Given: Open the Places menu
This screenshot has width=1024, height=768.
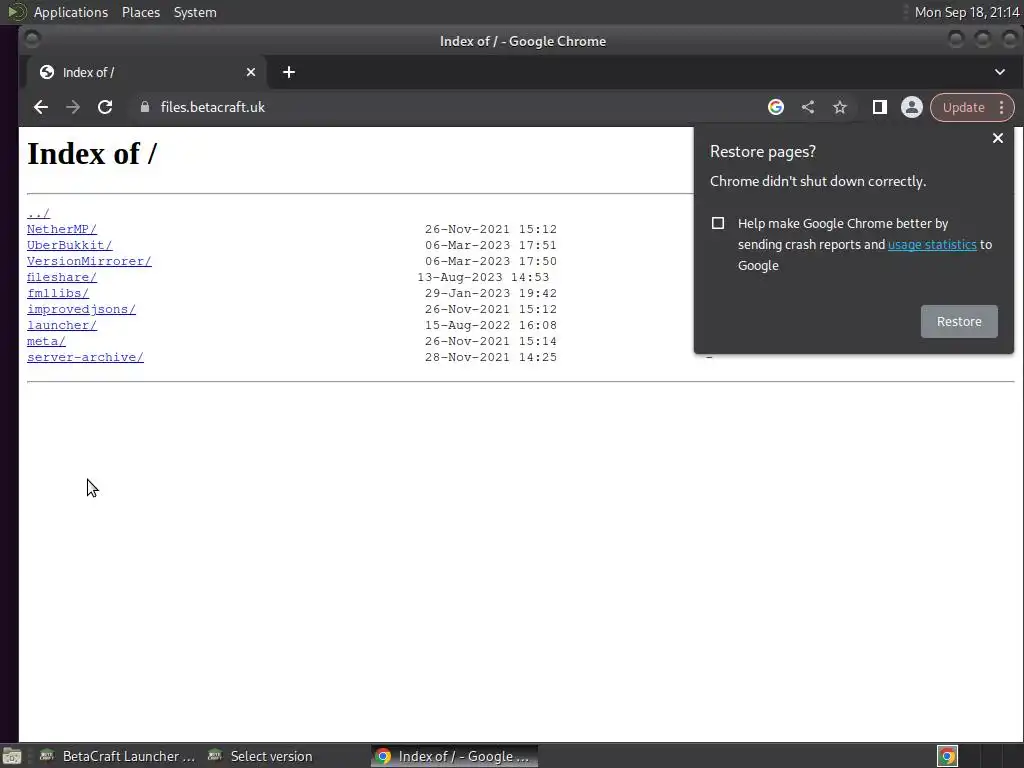Looking at the screenshot, I should (x=141, y=12).
